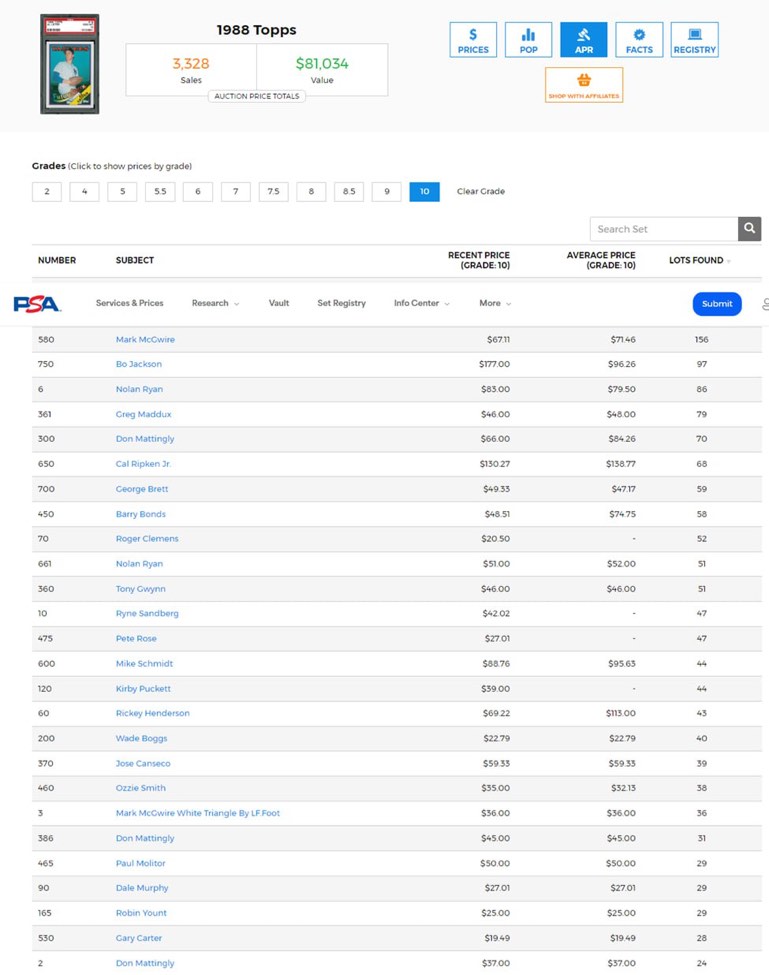Click the 1988 Topps card thumbnail
The image size is (769, 975).
click(x=70, y=64)
